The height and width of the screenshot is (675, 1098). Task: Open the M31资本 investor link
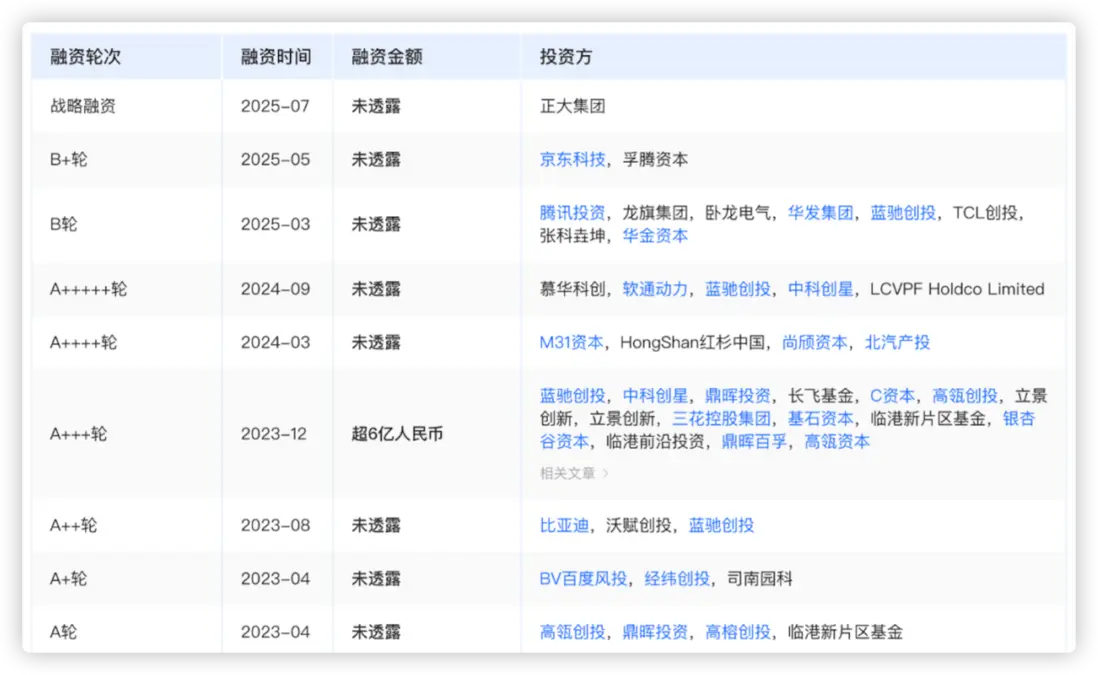point(571,342)
